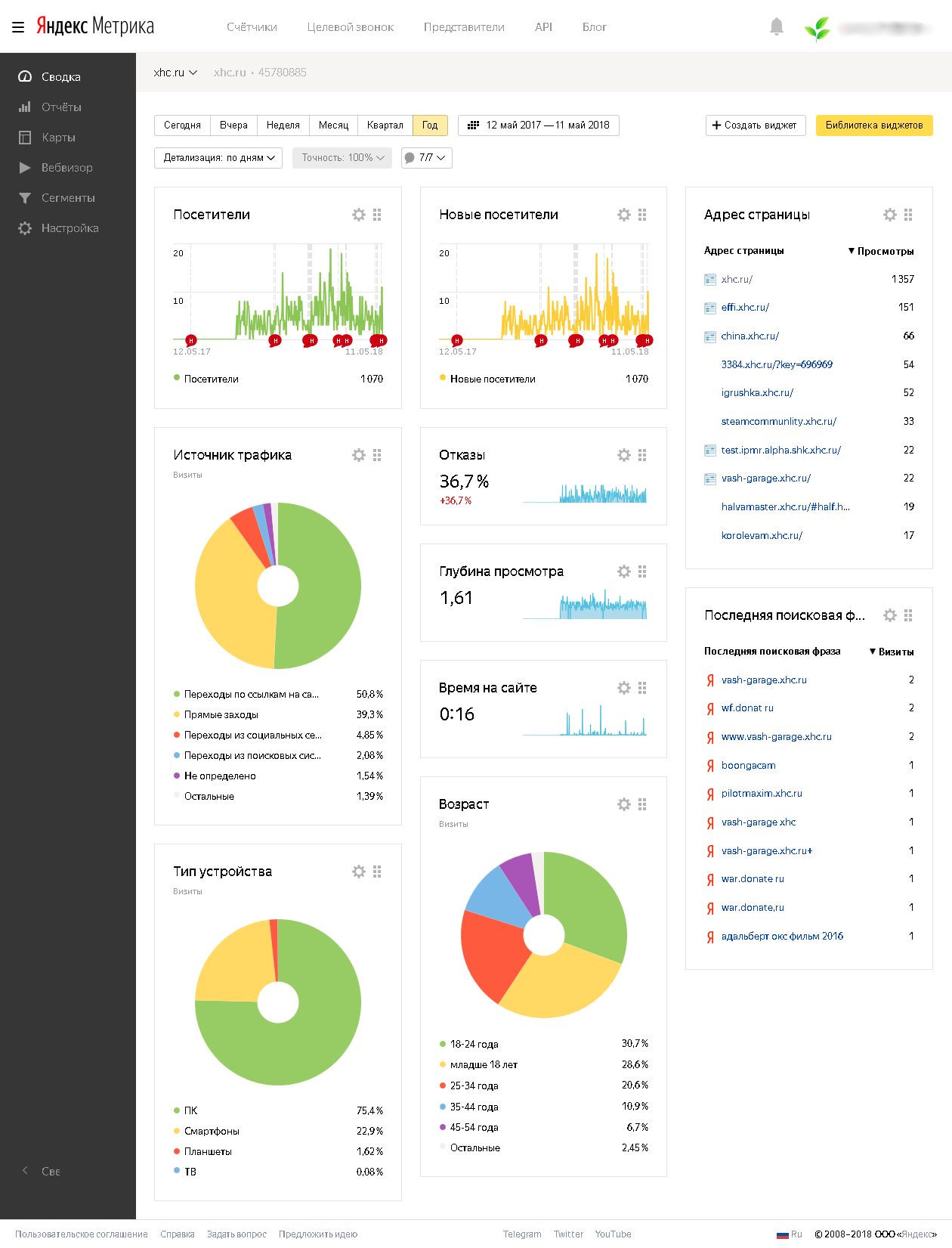Open settings gear of Посетители widget
Image resolution: width=952 pixels, height=1248 pixels.
click(x=359, y=215)
